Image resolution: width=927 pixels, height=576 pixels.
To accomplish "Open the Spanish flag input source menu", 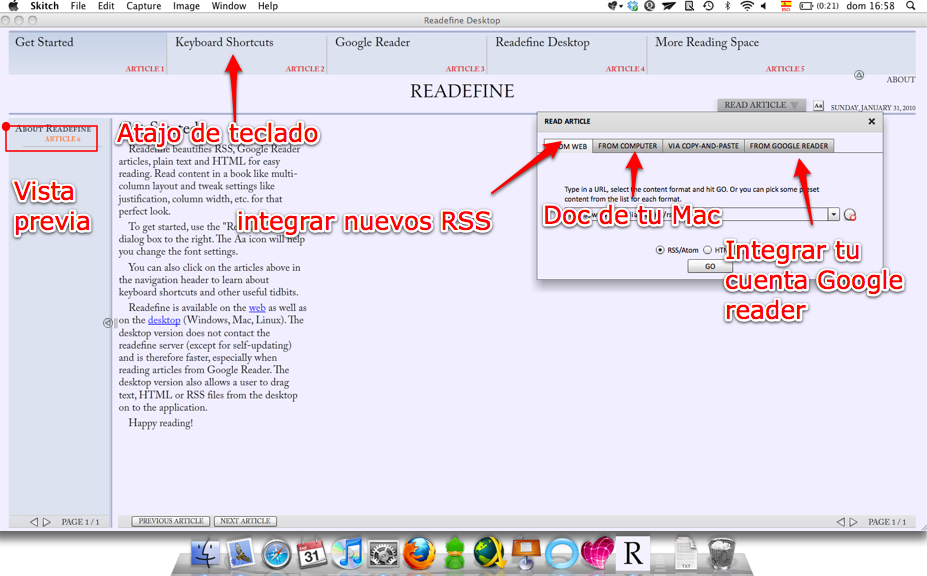I will coord(786,6).
